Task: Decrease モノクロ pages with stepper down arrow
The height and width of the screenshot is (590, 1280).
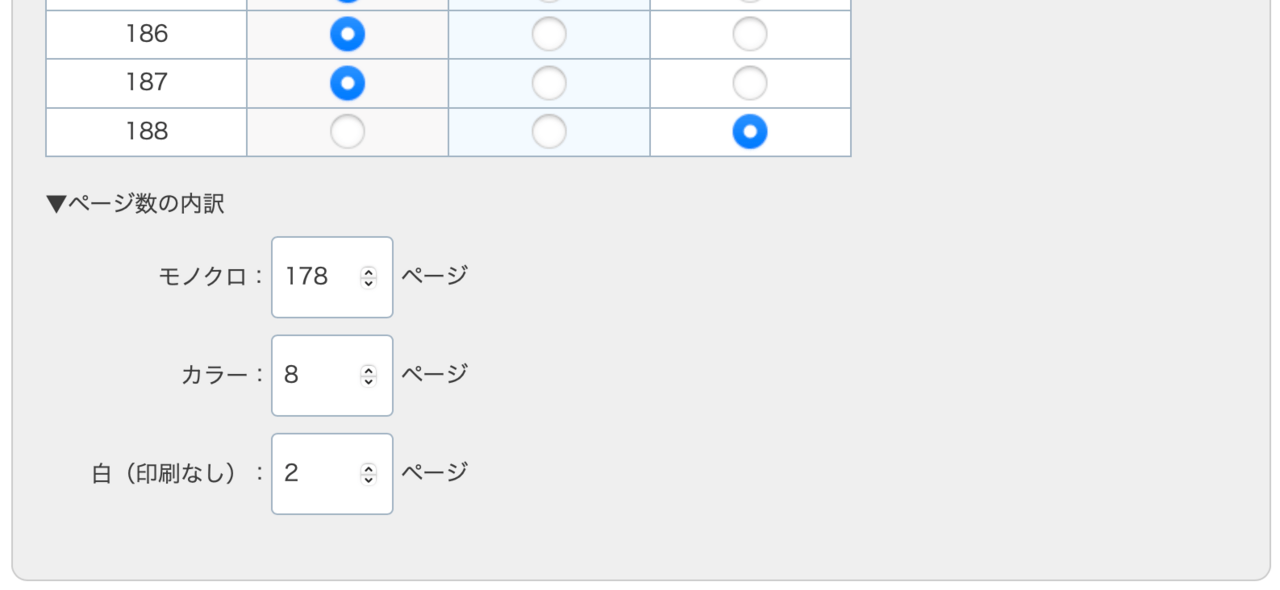Action: [369, 283]
